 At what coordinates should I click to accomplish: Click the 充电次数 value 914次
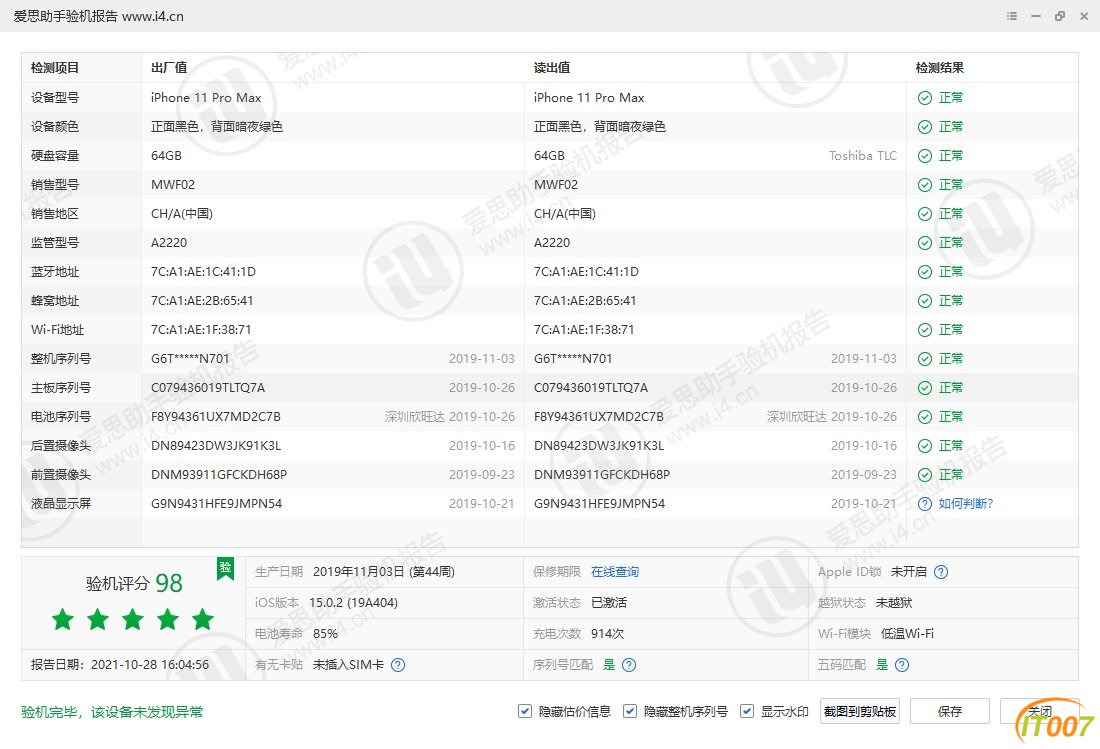click(x=608, y=633)
